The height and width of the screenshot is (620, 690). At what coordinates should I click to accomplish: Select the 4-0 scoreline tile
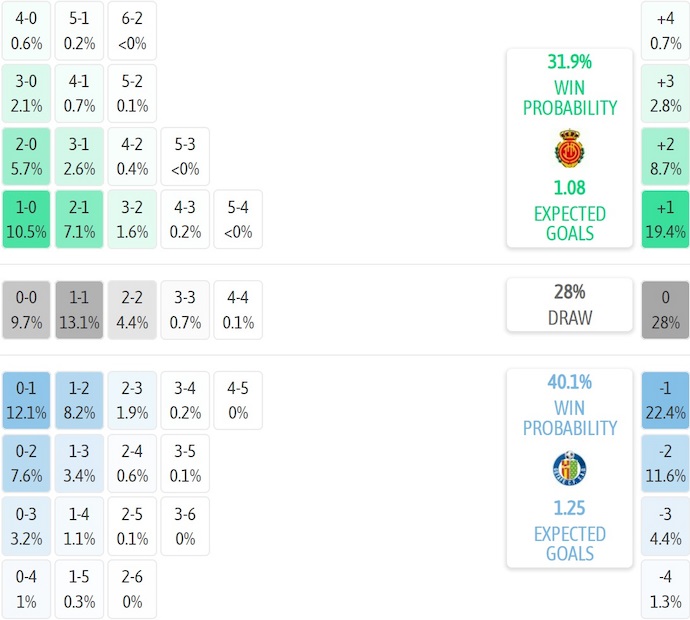coord(26,30)
